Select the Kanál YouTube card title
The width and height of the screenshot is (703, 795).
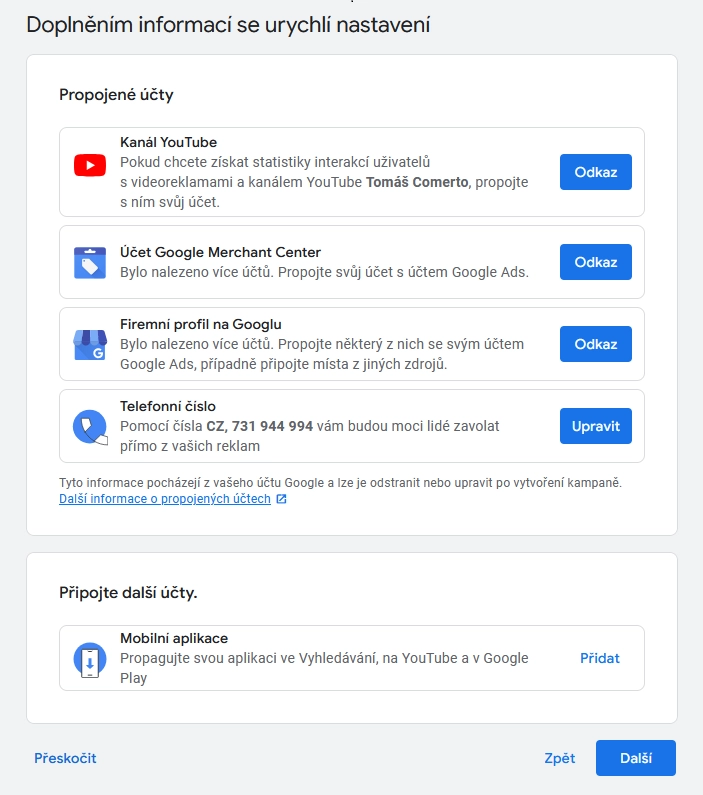pyautogui.click(x=168, y=142)
